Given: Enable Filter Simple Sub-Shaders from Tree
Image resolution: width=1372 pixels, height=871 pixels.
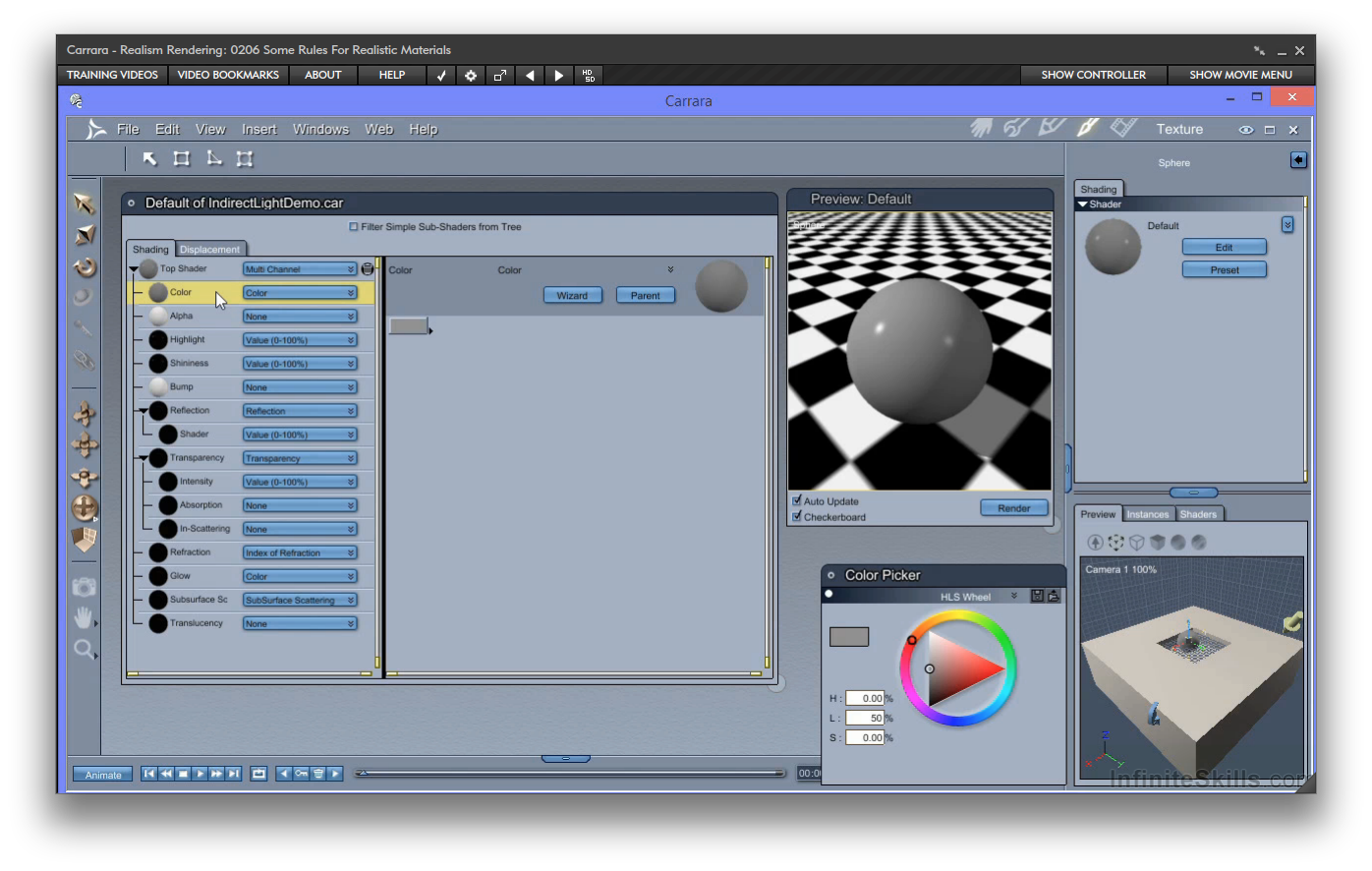Looking at the screenshot, I should [354, 227].
